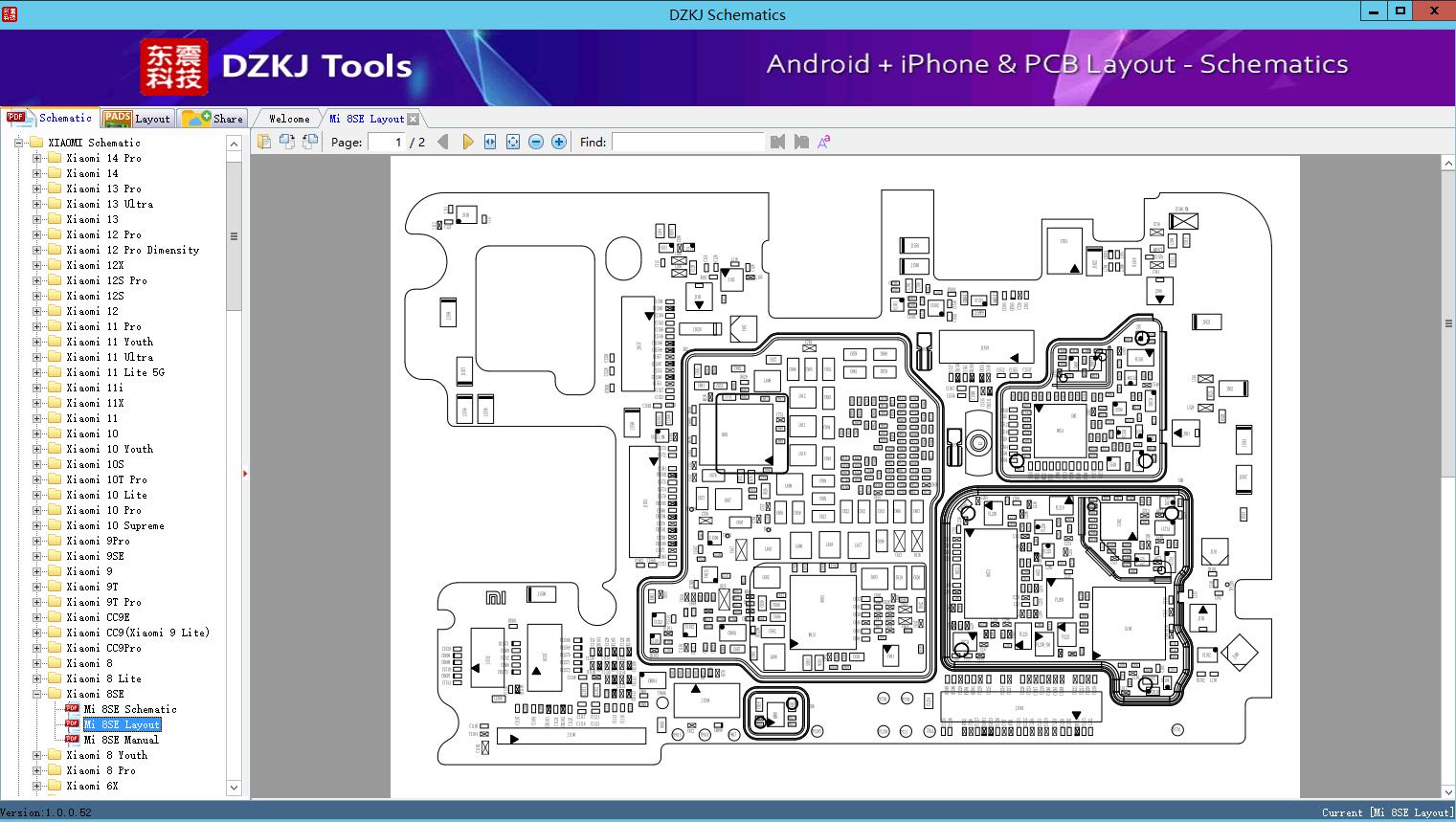Expand the Xiaomi 8 Youth folder

[x=37, y=755]
